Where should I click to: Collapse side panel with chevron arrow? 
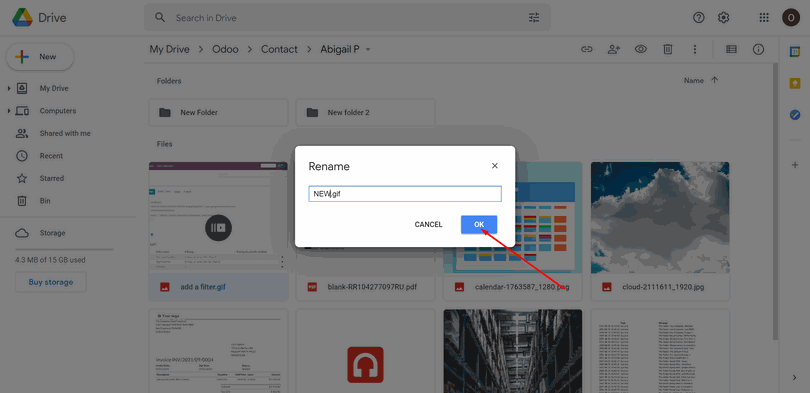(x=795, y=378)
